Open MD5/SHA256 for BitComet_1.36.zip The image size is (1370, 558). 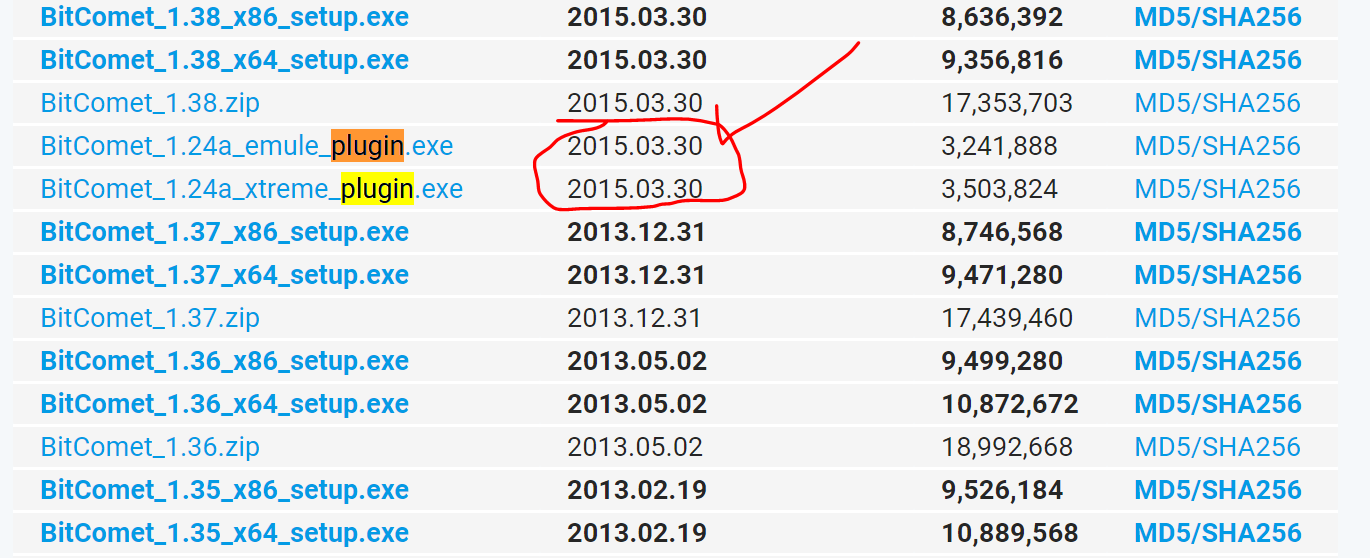(x=1218, y=447)
